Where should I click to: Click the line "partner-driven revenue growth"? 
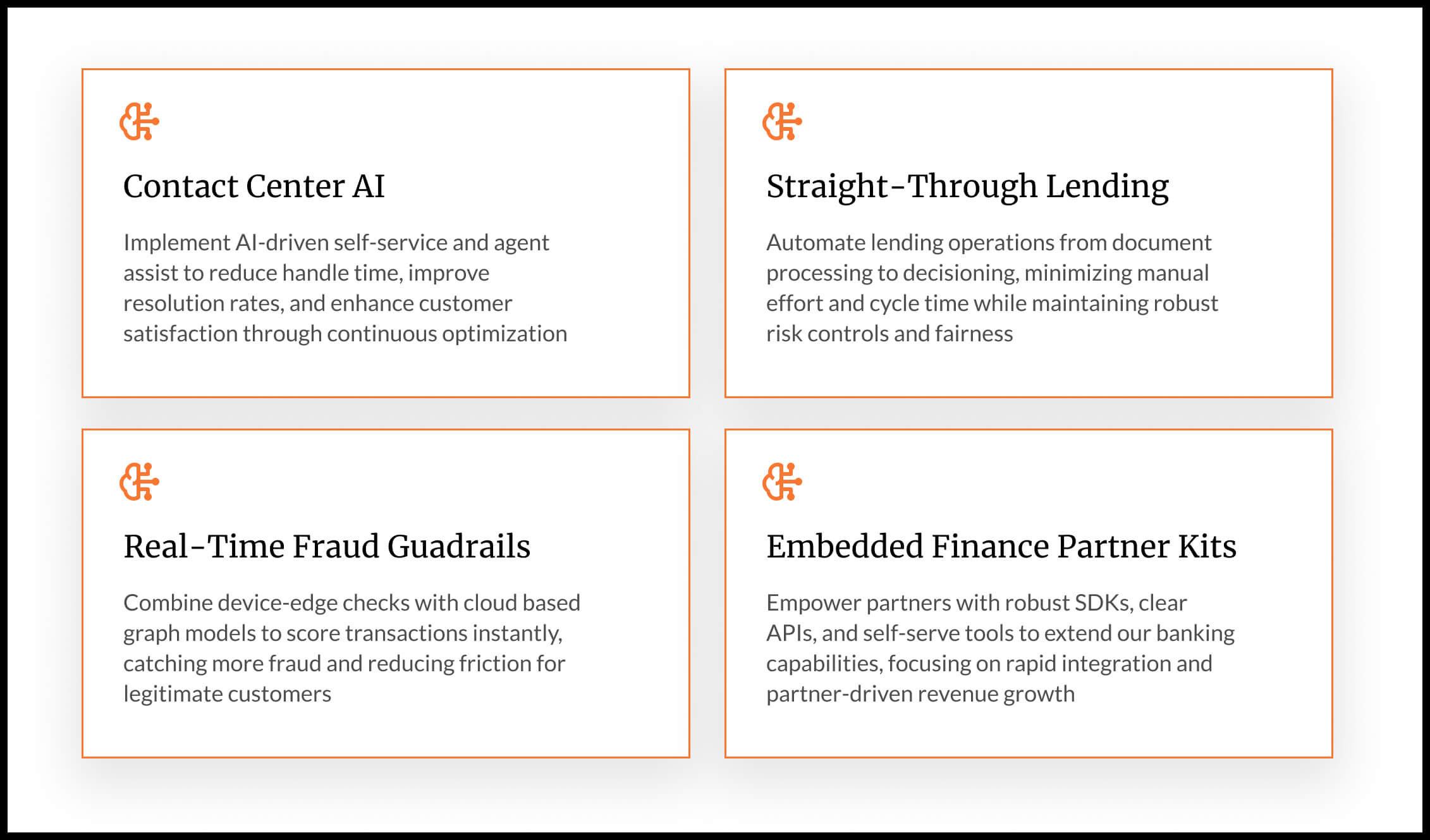(x=920, y=694)
